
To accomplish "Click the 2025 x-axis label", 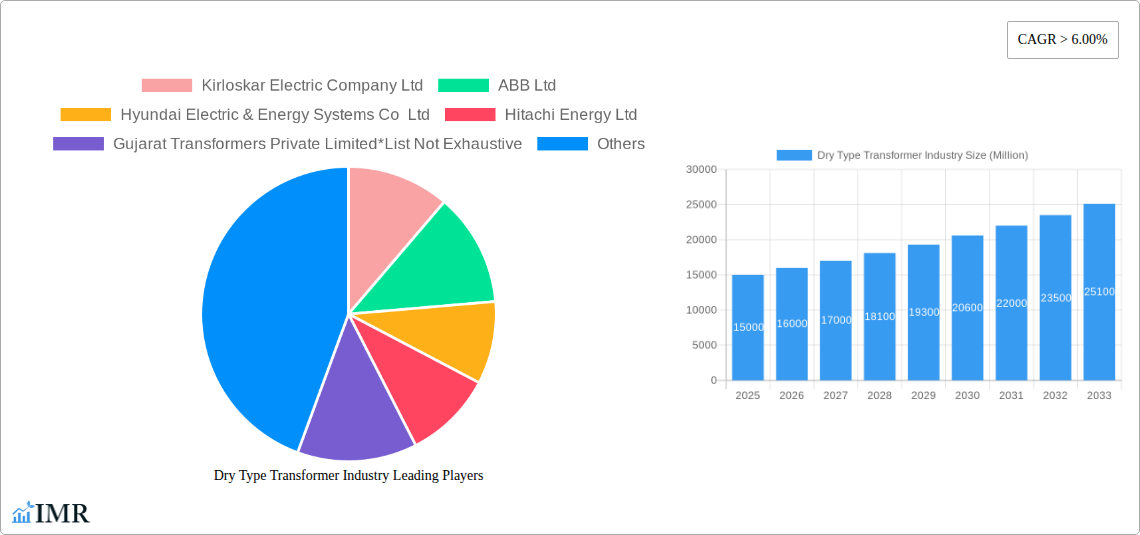I will point(748,395).
